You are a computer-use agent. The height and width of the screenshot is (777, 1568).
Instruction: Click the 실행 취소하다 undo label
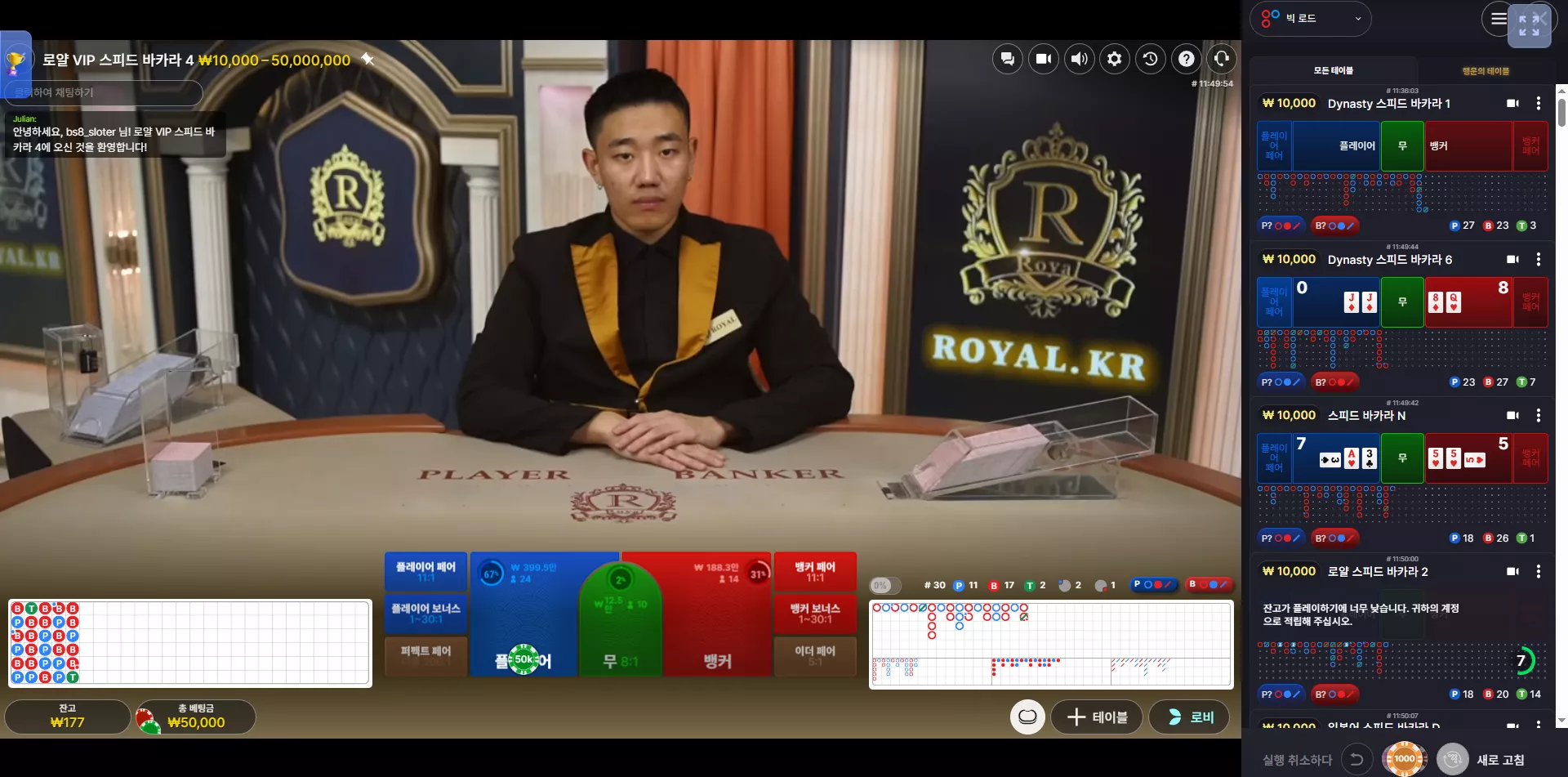click(1297, 760)
